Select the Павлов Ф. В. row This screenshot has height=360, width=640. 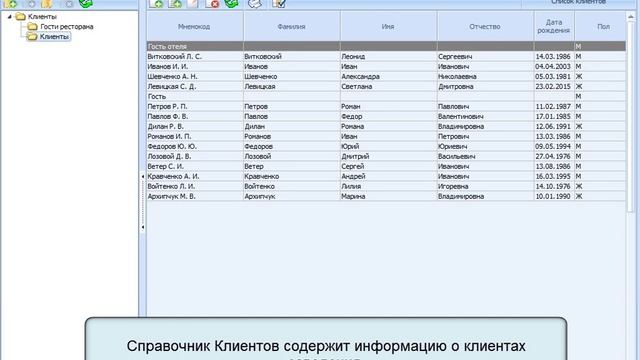coord(386,116)
